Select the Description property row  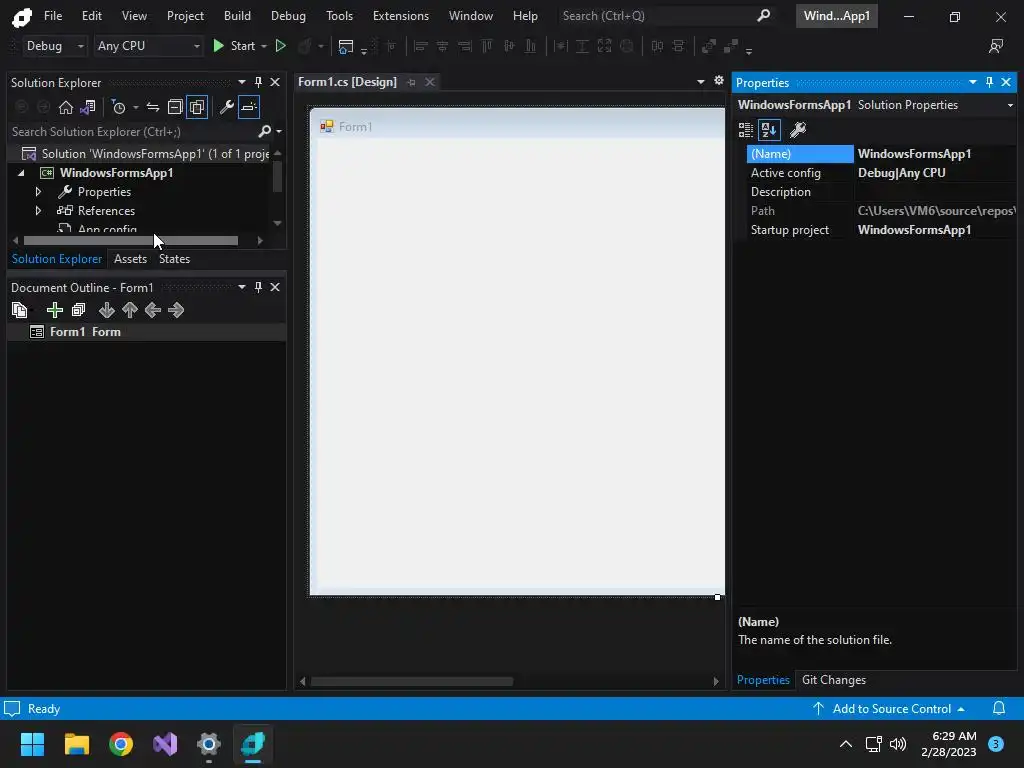(x=881, y=192)
